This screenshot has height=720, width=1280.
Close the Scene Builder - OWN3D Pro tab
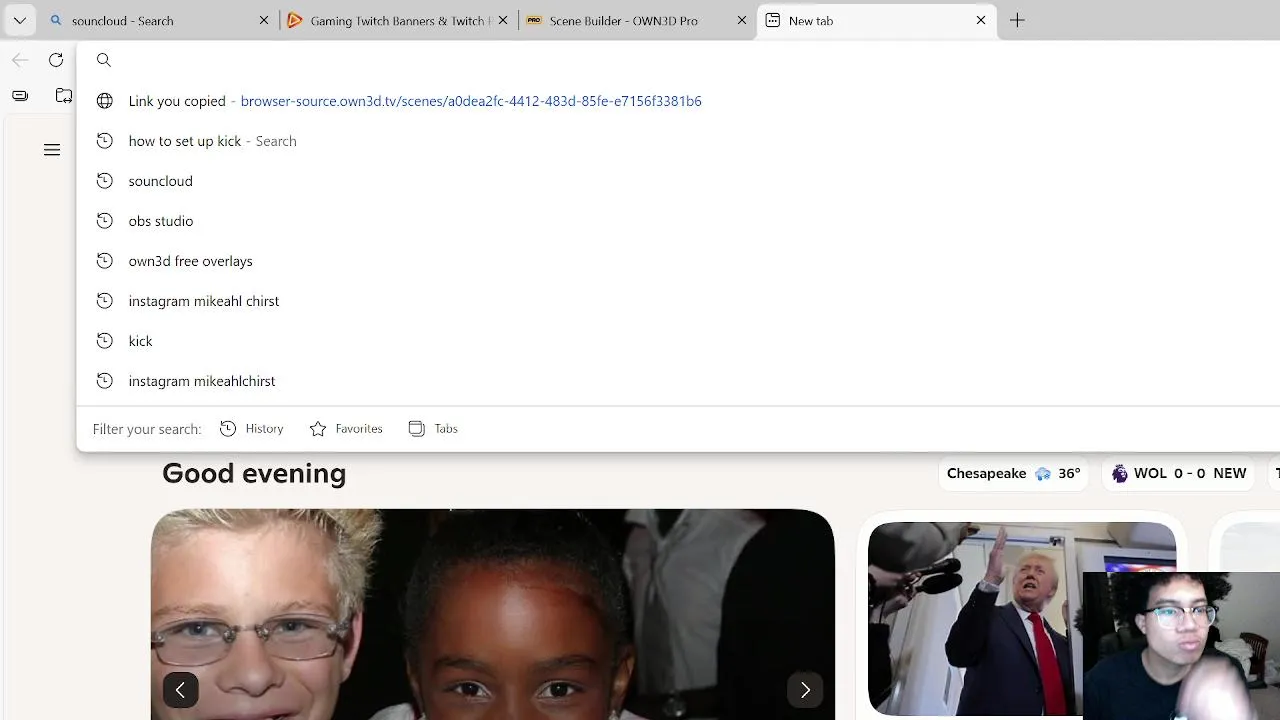[742, 20]
